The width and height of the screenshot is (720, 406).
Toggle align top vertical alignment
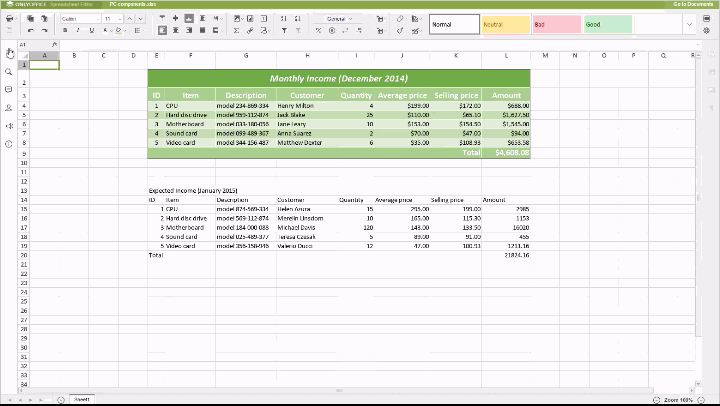(x=162, y=19)
